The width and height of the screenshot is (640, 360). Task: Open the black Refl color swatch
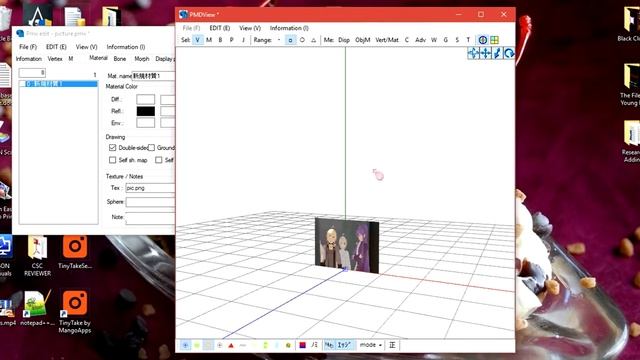click(146, 111)
